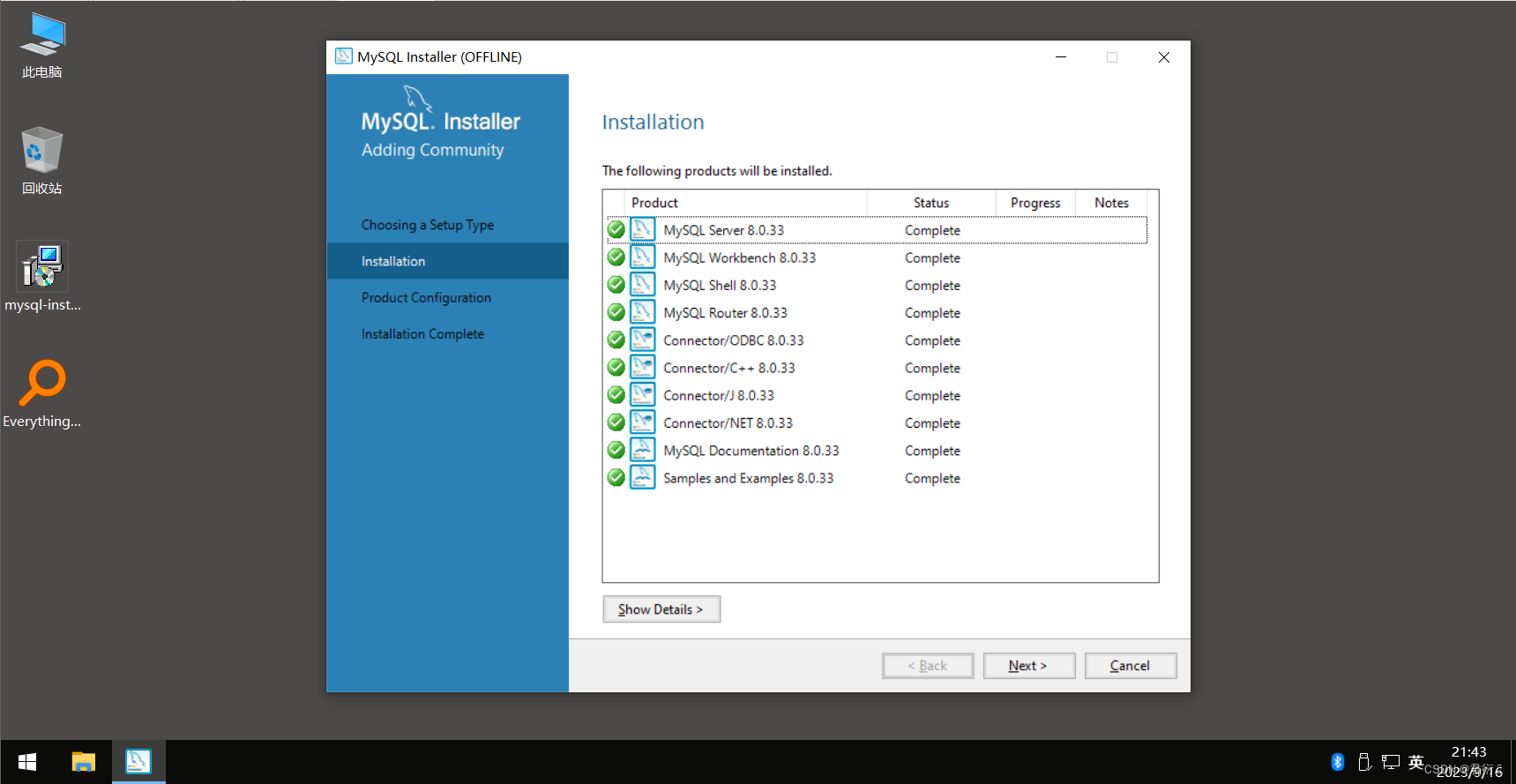This screenshot has width=1516, height=784.
Task: Select the Product Configuration step
Action: (426, 297)
